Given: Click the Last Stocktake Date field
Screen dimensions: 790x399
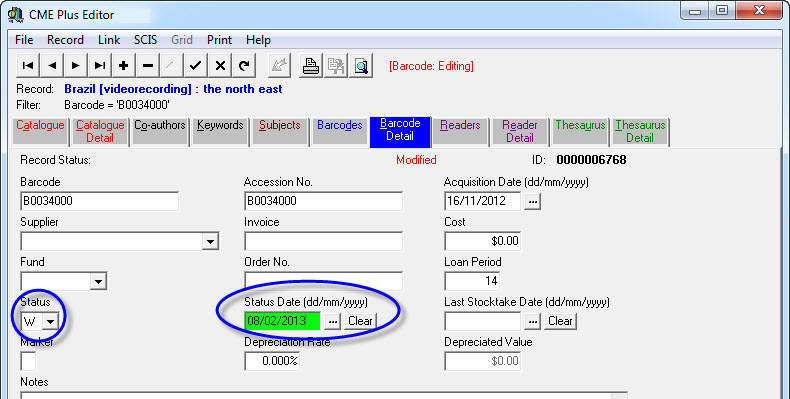Looking at the screenshot, I should click(483, 321).
